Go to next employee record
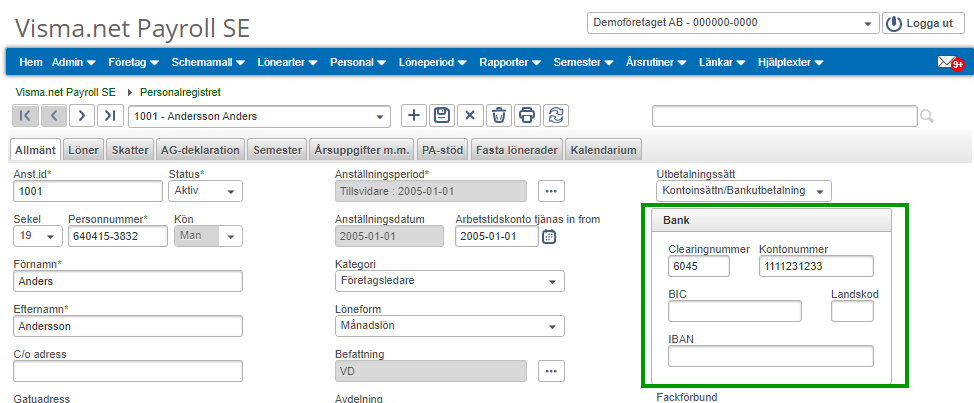Screen dimensions: 974x403 tap(81, 115)
